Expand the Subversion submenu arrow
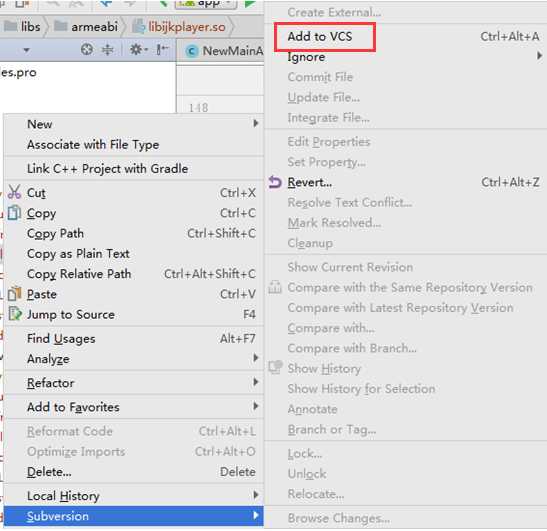 256,515
